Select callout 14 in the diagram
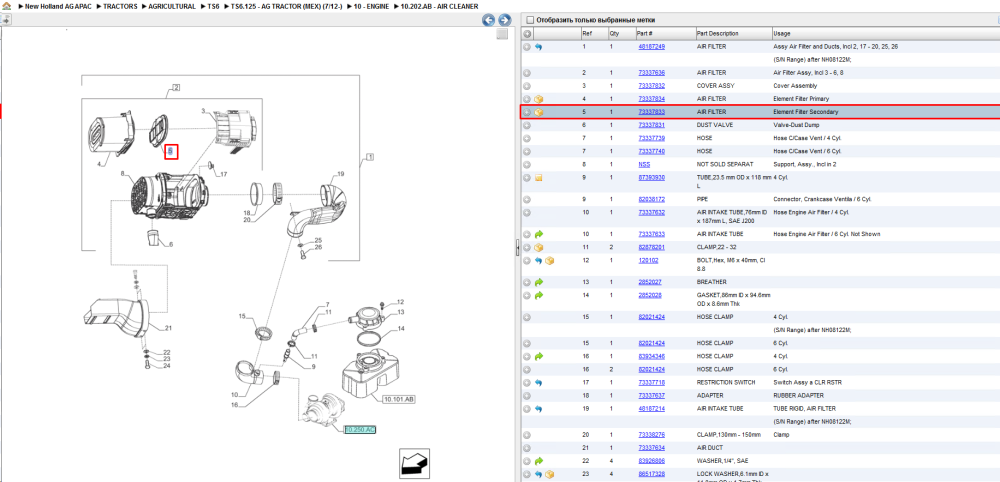 (401, 329)
